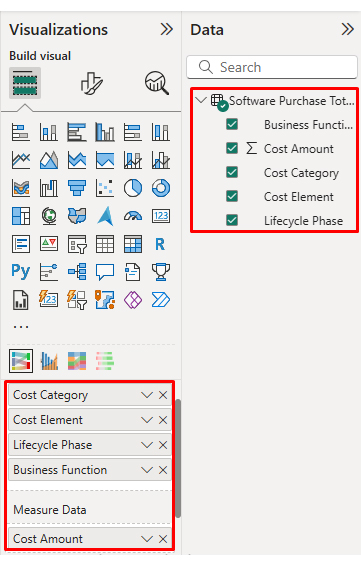Select the Stacked bar chart visual
This screenshot has height=577, width=361.
[x=21, y=132]
